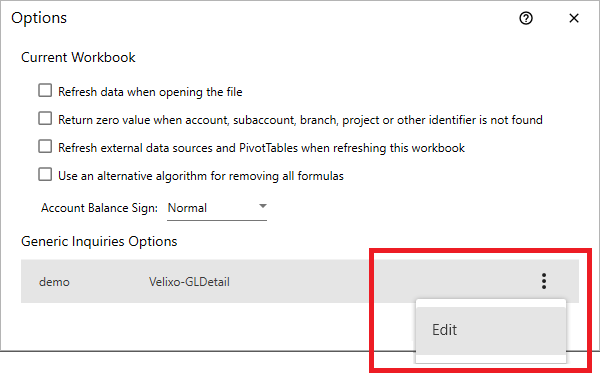Click the Options dialog title
This screenshot has height=377, width=600.
pos(39,18)
